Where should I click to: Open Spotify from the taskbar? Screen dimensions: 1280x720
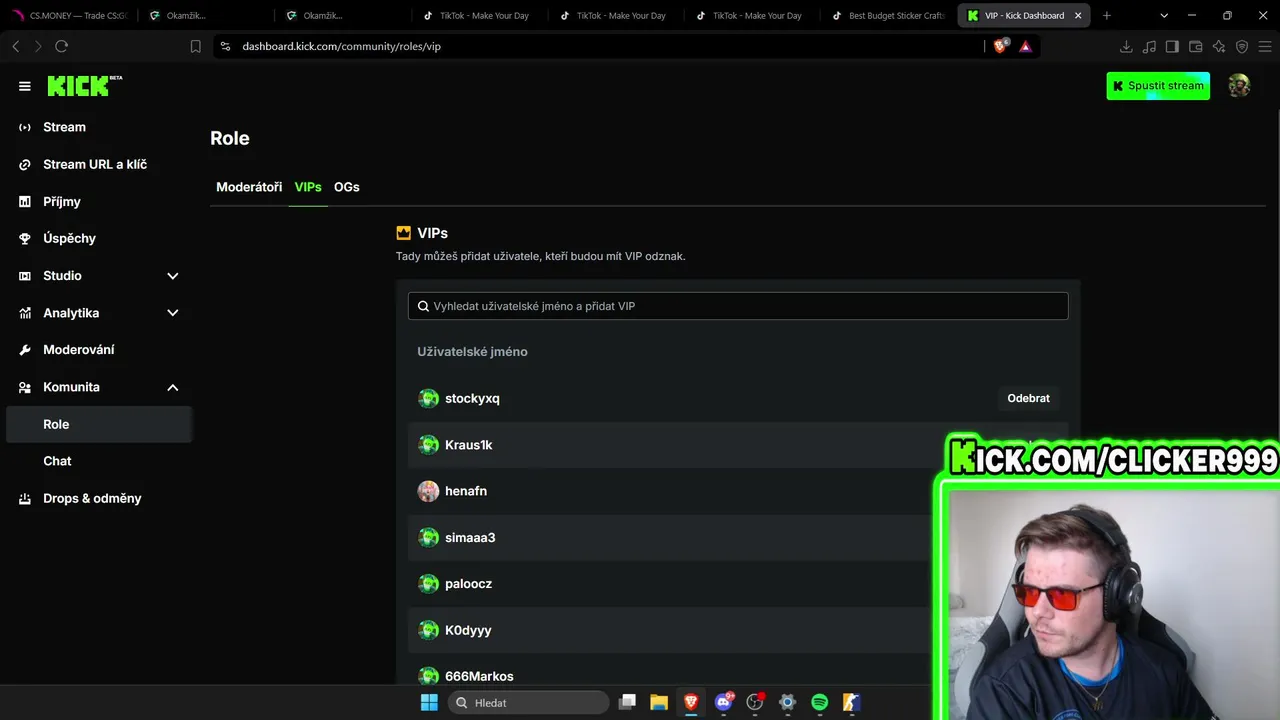pos(820,702)
